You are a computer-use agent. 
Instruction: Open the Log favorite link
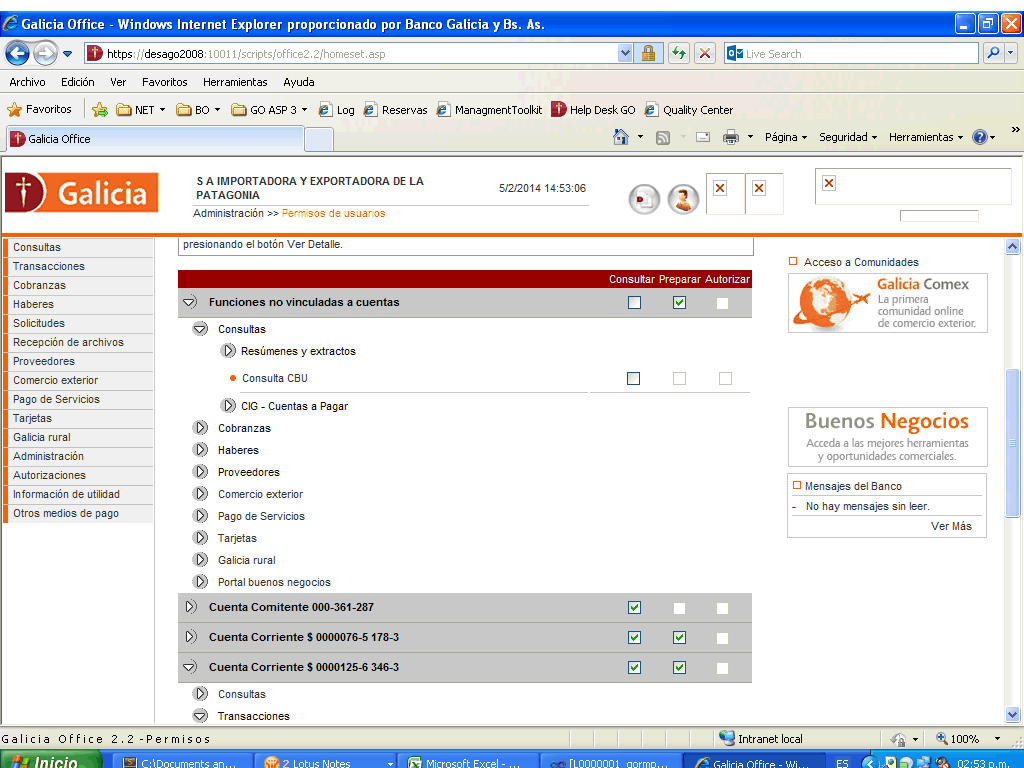click(x=336, y=110)
